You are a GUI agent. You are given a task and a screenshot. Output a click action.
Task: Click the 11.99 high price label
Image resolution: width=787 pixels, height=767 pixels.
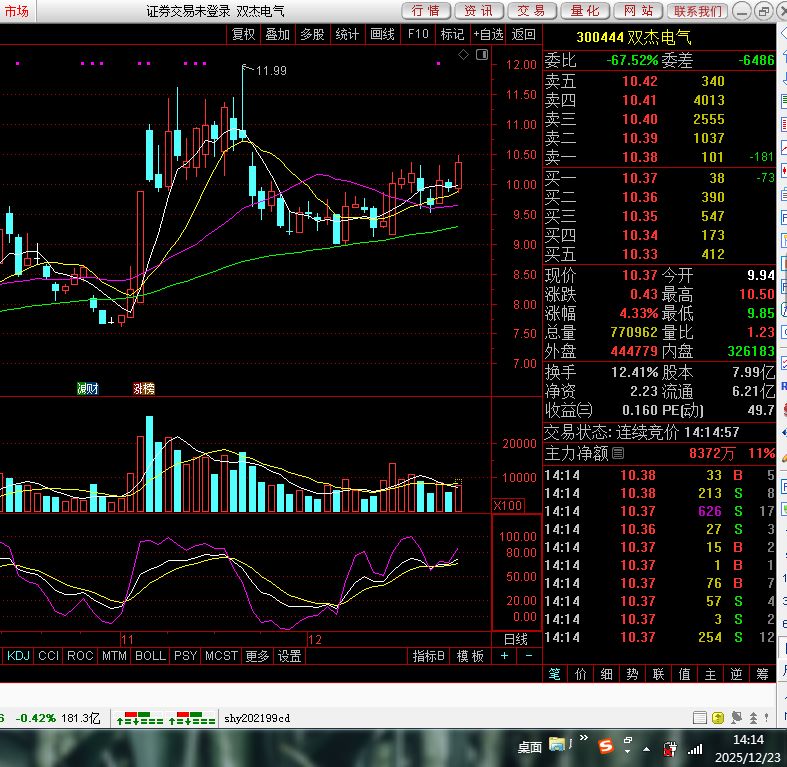[x=271, y=70]
